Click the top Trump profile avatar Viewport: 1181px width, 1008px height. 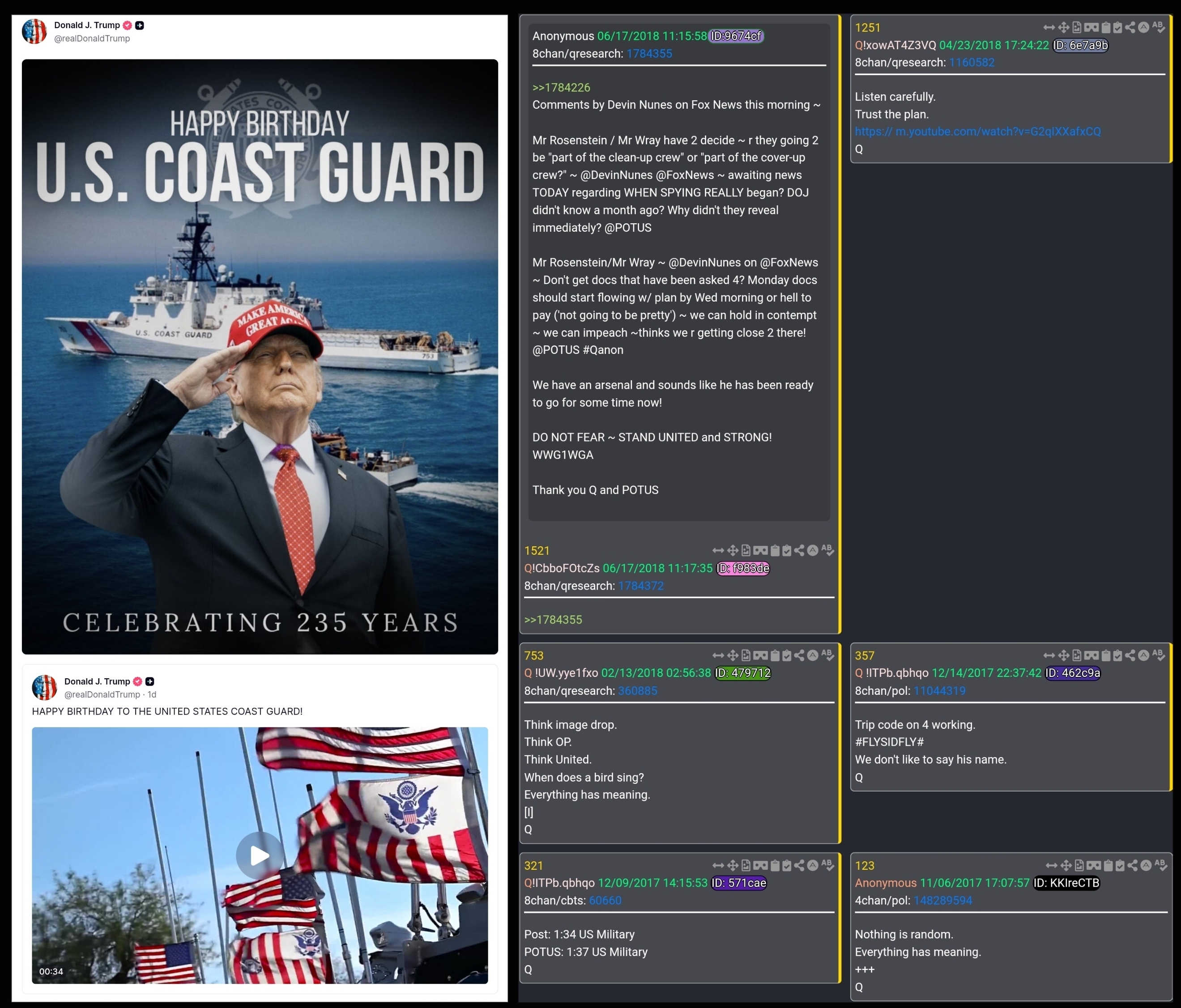pos(35,31)
